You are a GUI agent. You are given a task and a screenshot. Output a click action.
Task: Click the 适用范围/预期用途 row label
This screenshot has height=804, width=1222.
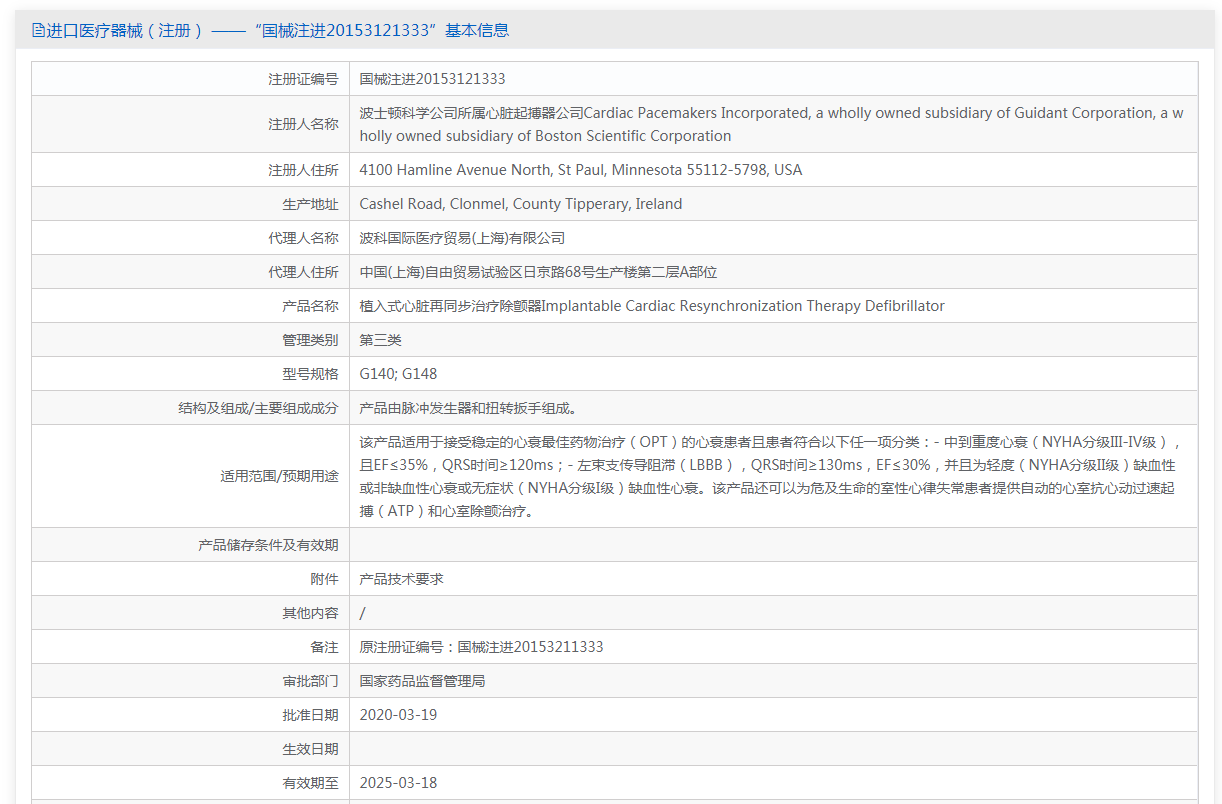coord(279,476)
